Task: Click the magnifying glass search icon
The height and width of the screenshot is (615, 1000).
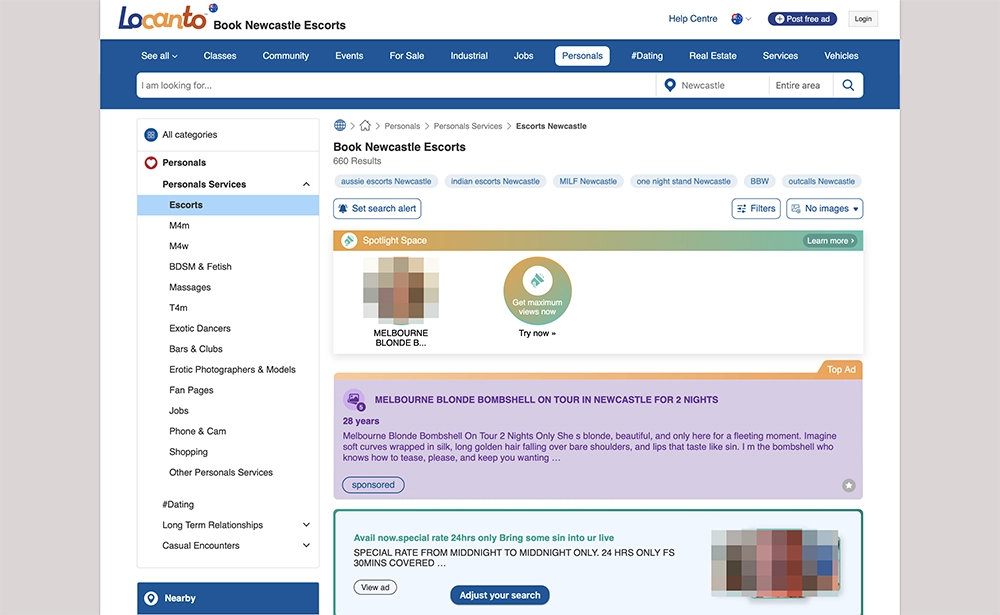Action: click(848, 86)
